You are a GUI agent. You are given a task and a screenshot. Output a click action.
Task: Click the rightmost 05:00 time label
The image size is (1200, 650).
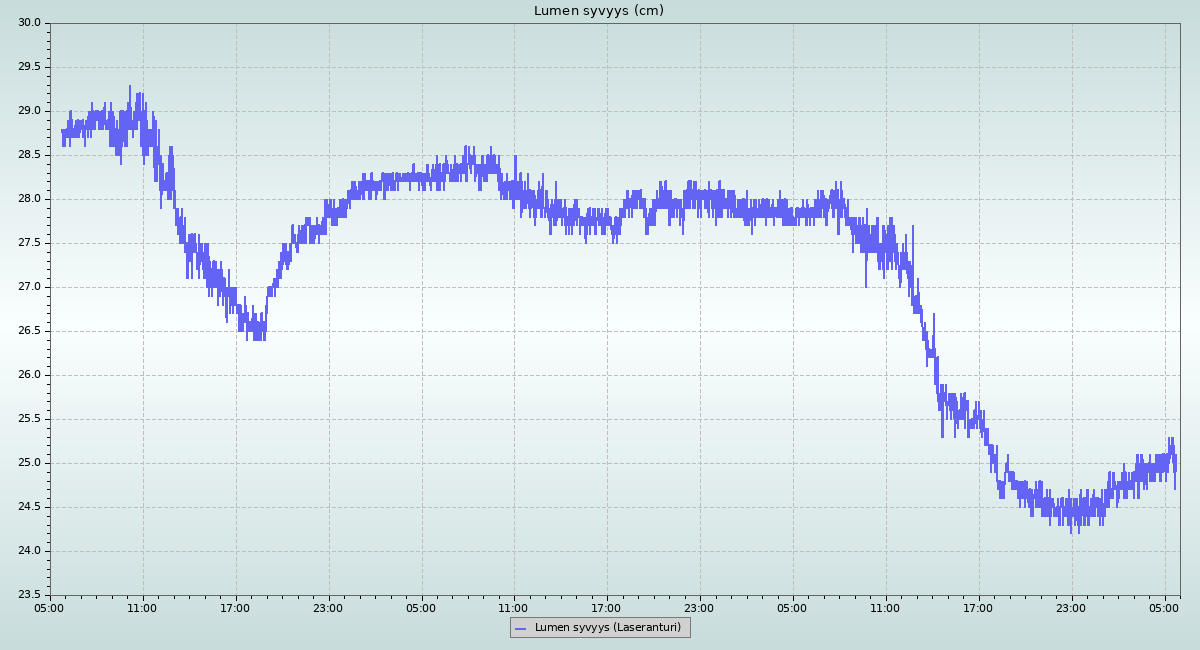[x=1165, y=608]
